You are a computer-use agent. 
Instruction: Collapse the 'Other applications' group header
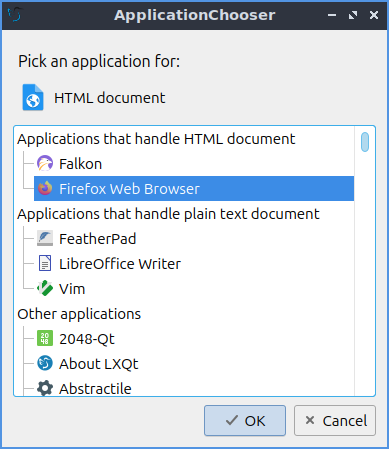point(79,314)
